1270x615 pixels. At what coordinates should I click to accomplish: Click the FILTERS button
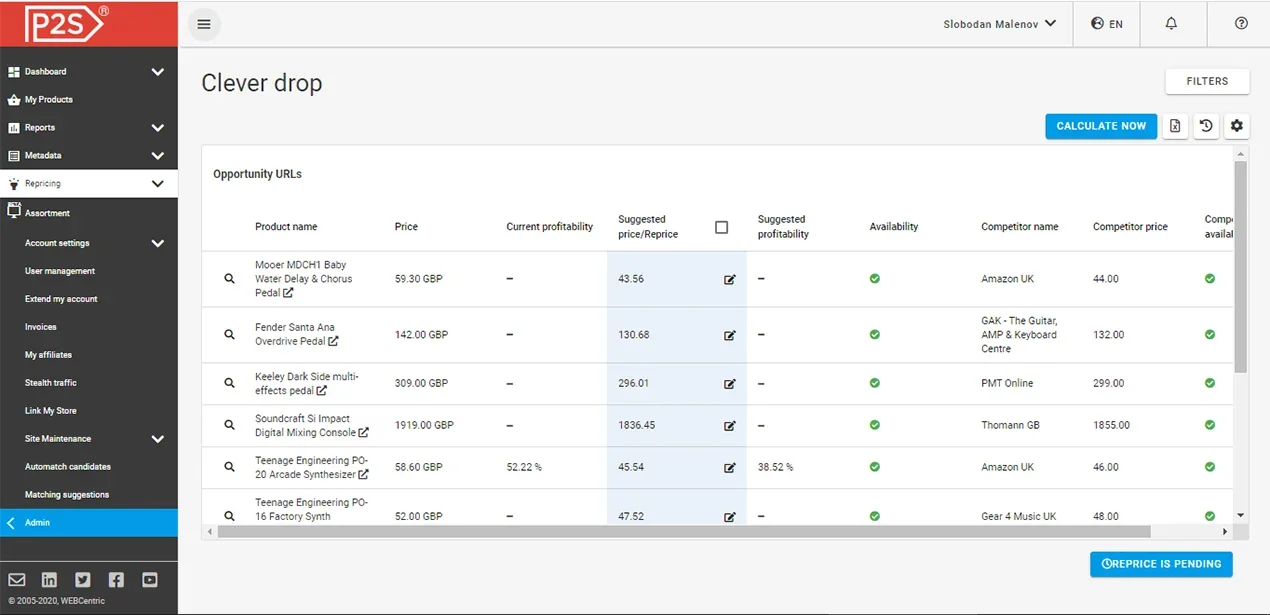pyautogui.click(x=1207, y=81)
